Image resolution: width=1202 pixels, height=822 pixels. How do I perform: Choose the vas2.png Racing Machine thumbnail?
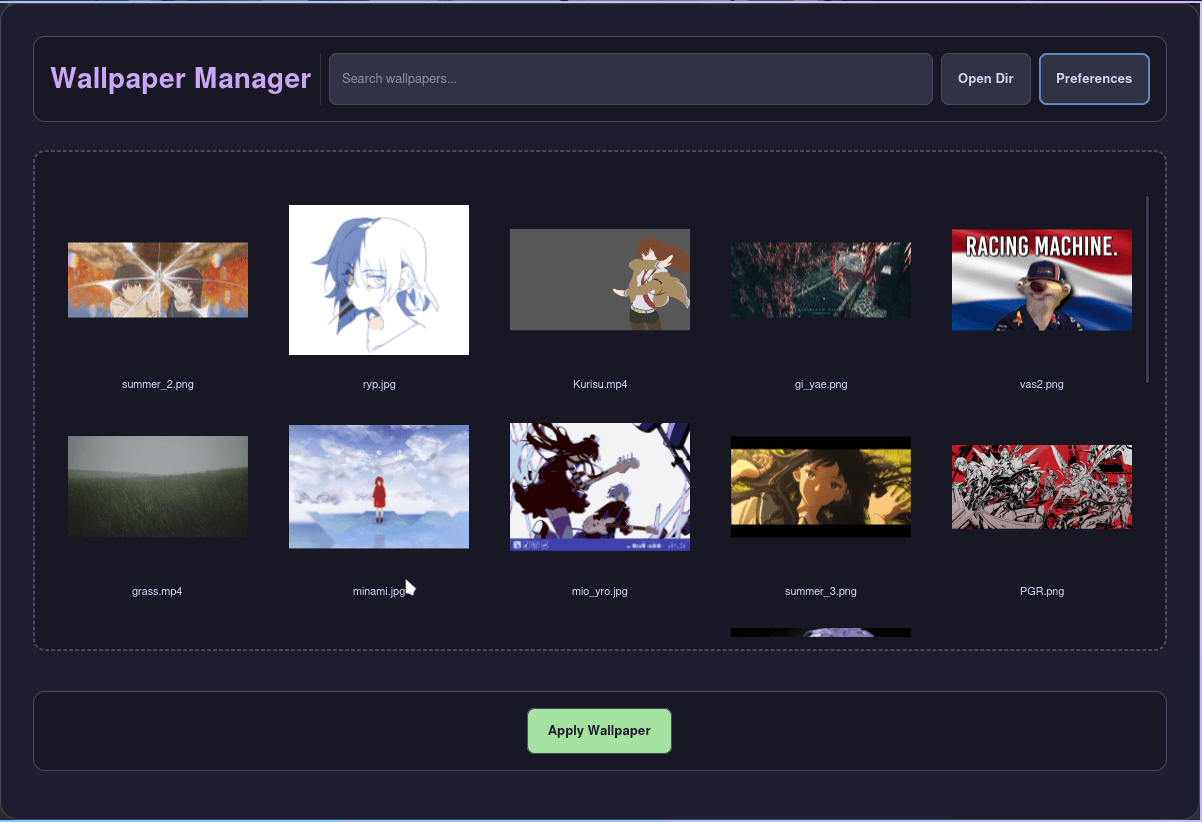pyautogui.click(x=1042, y=280)
